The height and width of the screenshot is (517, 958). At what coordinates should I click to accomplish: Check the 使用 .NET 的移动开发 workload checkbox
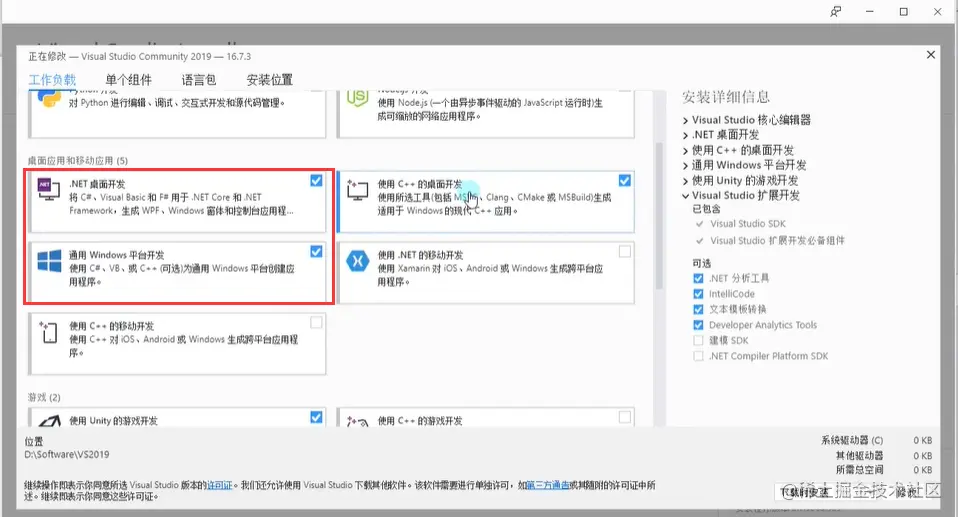click(x=624, y=251)
